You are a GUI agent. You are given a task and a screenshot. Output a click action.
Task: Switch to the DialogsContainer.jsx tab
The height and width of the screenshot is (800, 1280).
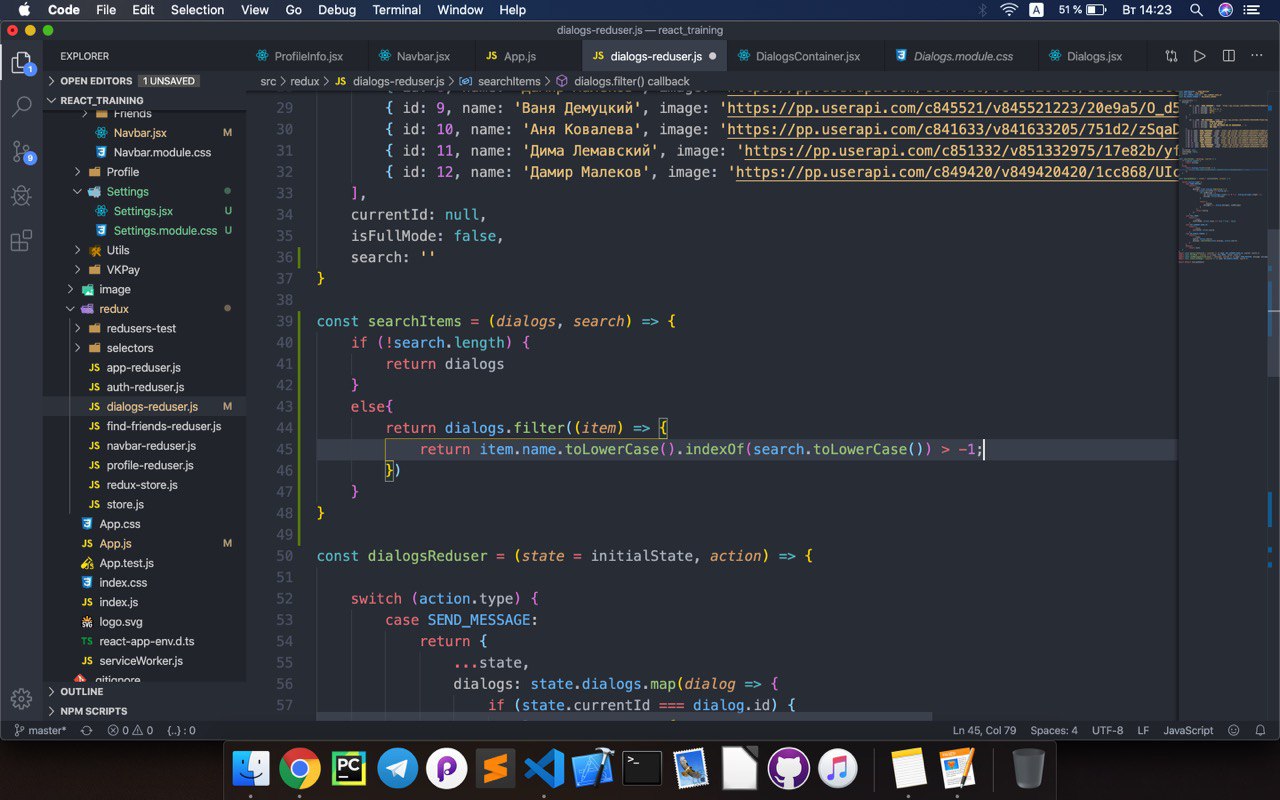[x=807, y=56]
